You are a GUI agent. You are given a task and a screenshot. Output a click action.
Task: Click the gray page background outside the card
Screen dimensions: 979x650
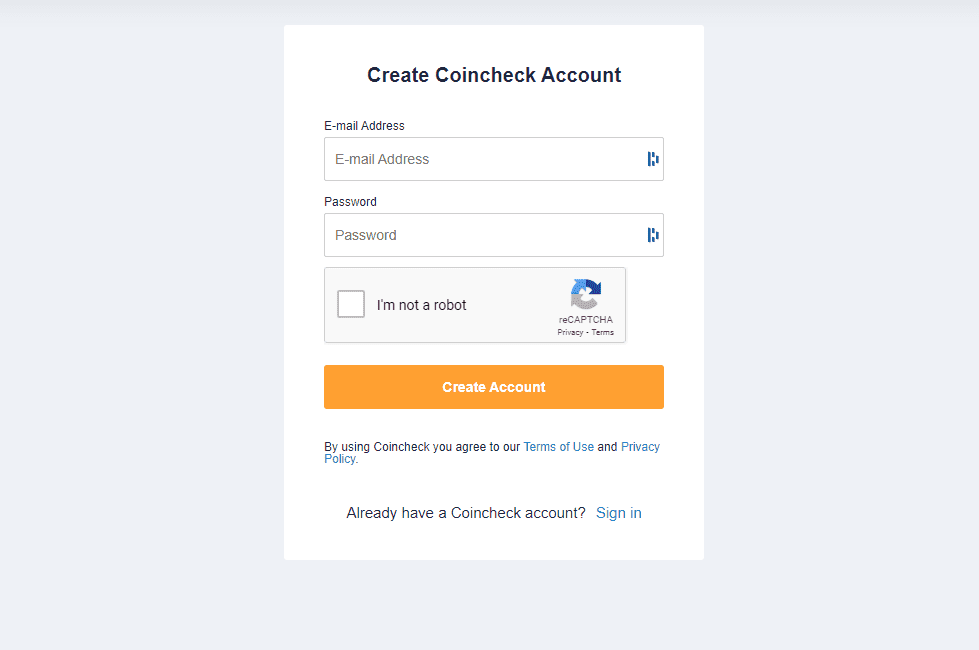pos(130,325)
